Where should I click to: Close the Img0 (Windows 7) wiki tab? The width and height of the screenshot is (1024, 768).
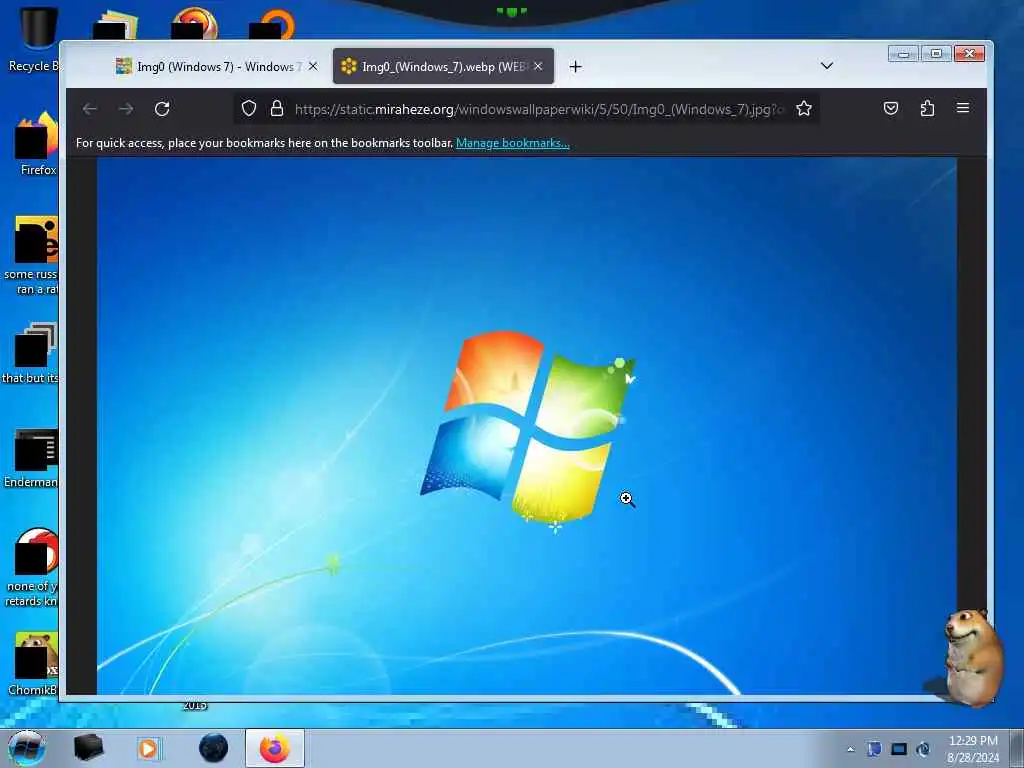tap(313, 67)
